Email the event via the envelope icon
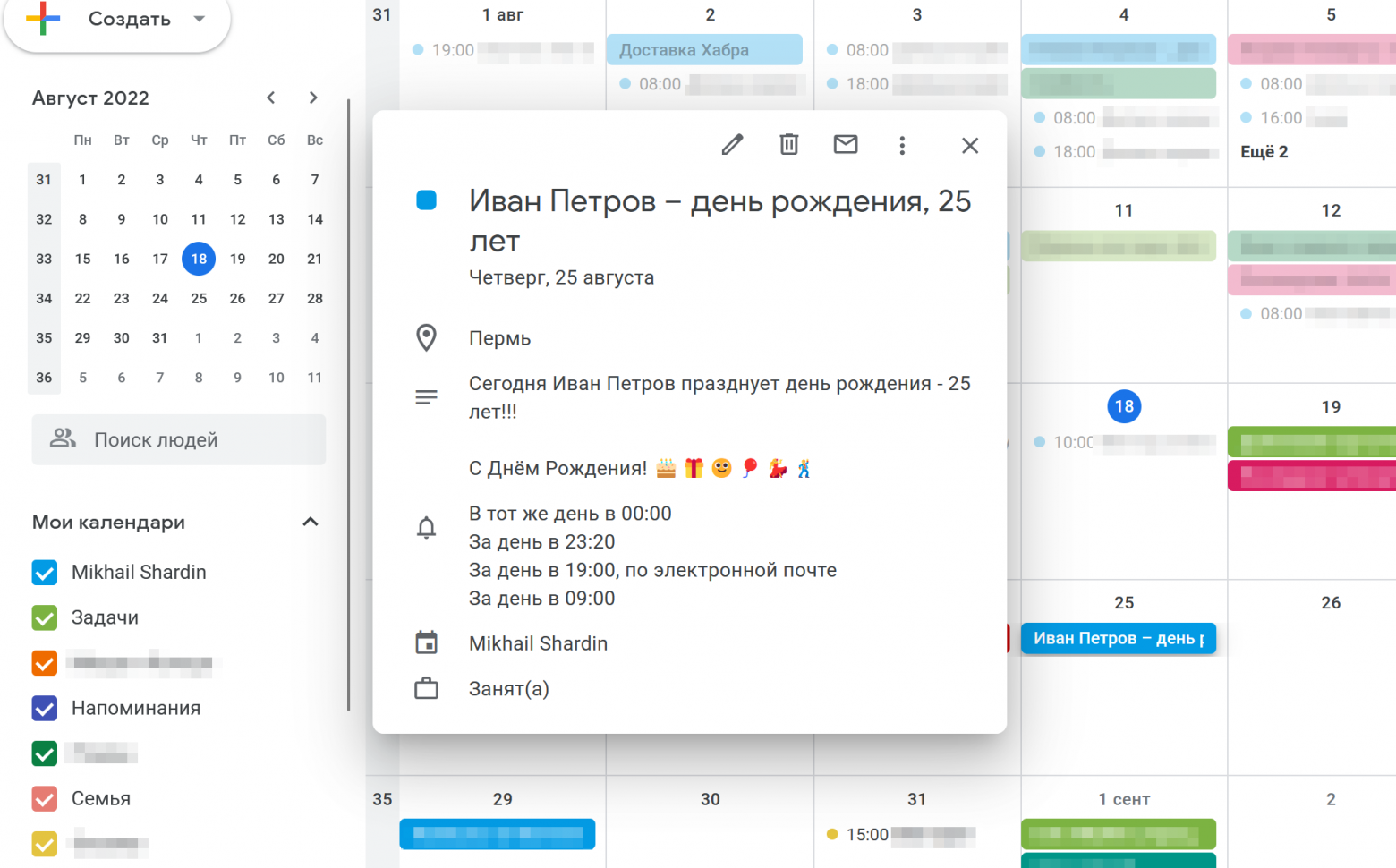Viewport: 1396px width, 868px height. (846, 144)
